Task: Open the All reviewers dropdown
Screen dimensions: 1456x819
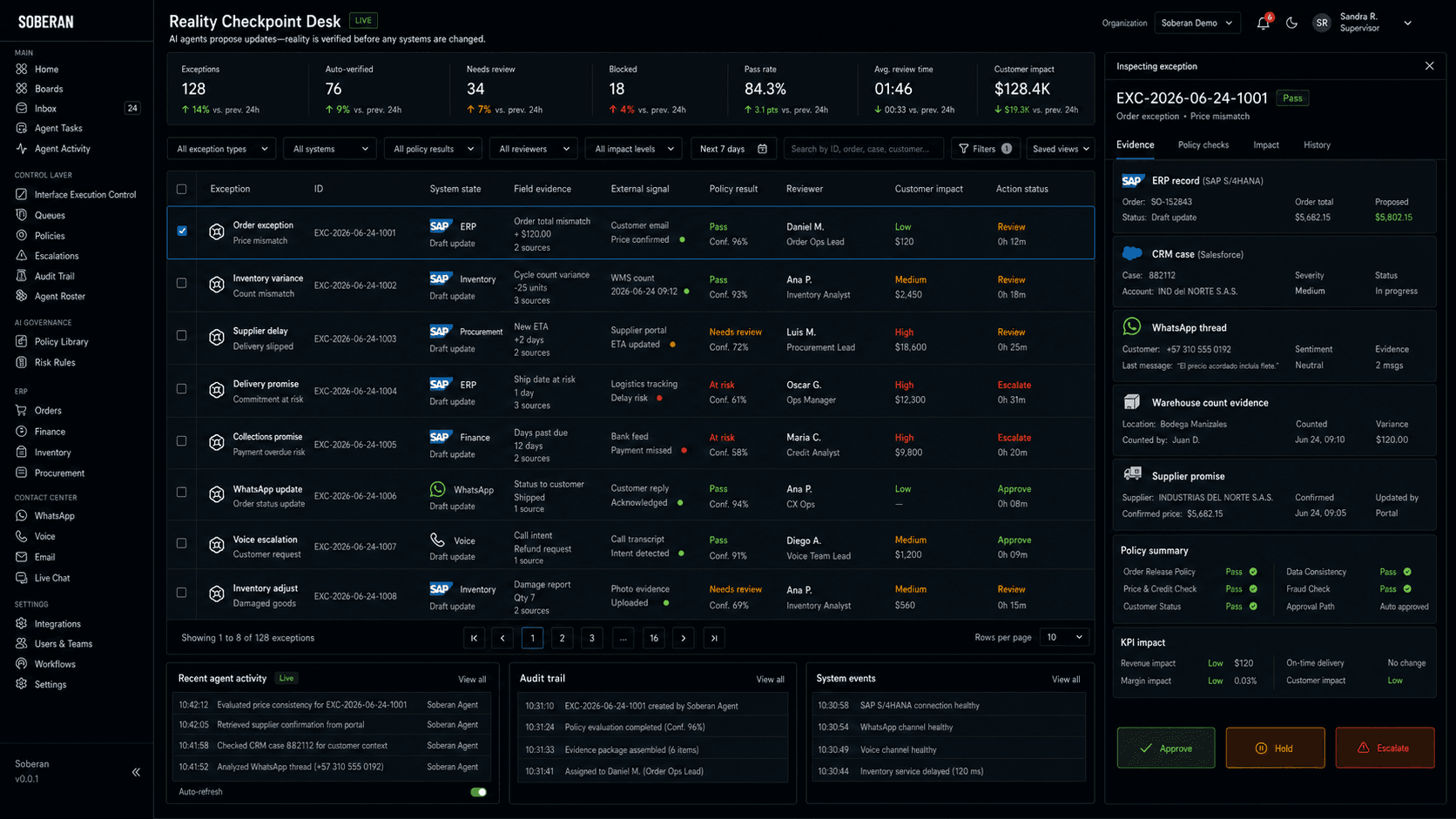Action: coord(533,149)
